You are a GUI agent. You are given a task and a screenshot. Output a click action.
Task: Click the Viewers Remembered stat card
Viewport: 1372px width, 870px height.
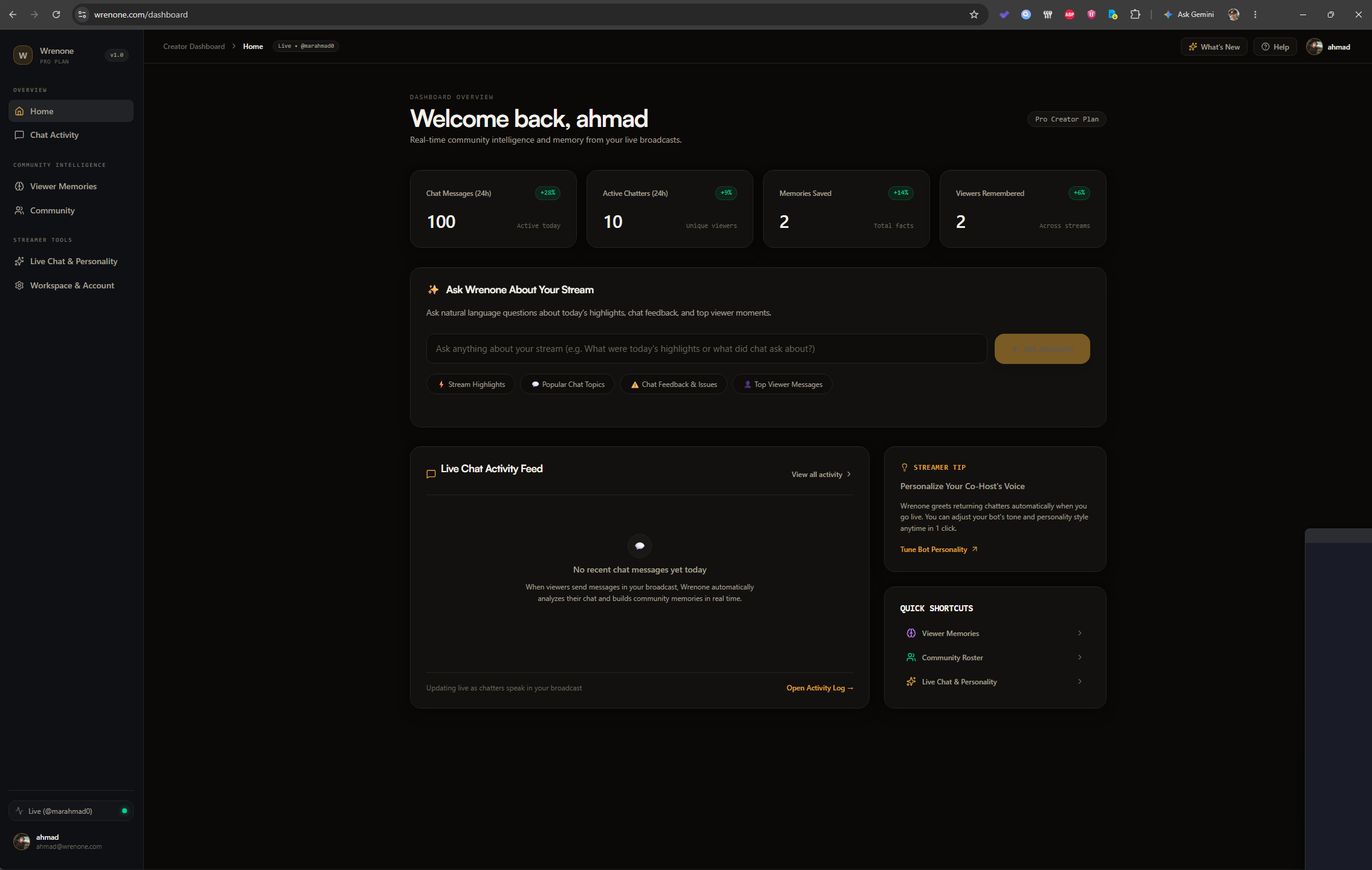click(1023, 209)
